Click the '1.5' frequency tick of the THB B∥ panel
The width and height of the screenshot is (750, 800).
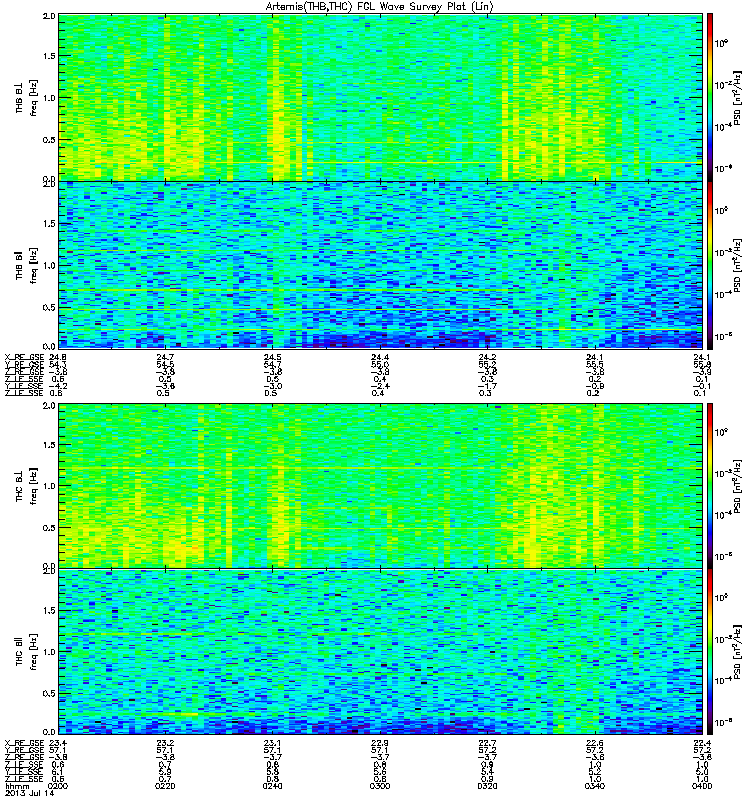pyautogui.click(x=49, y=223)
